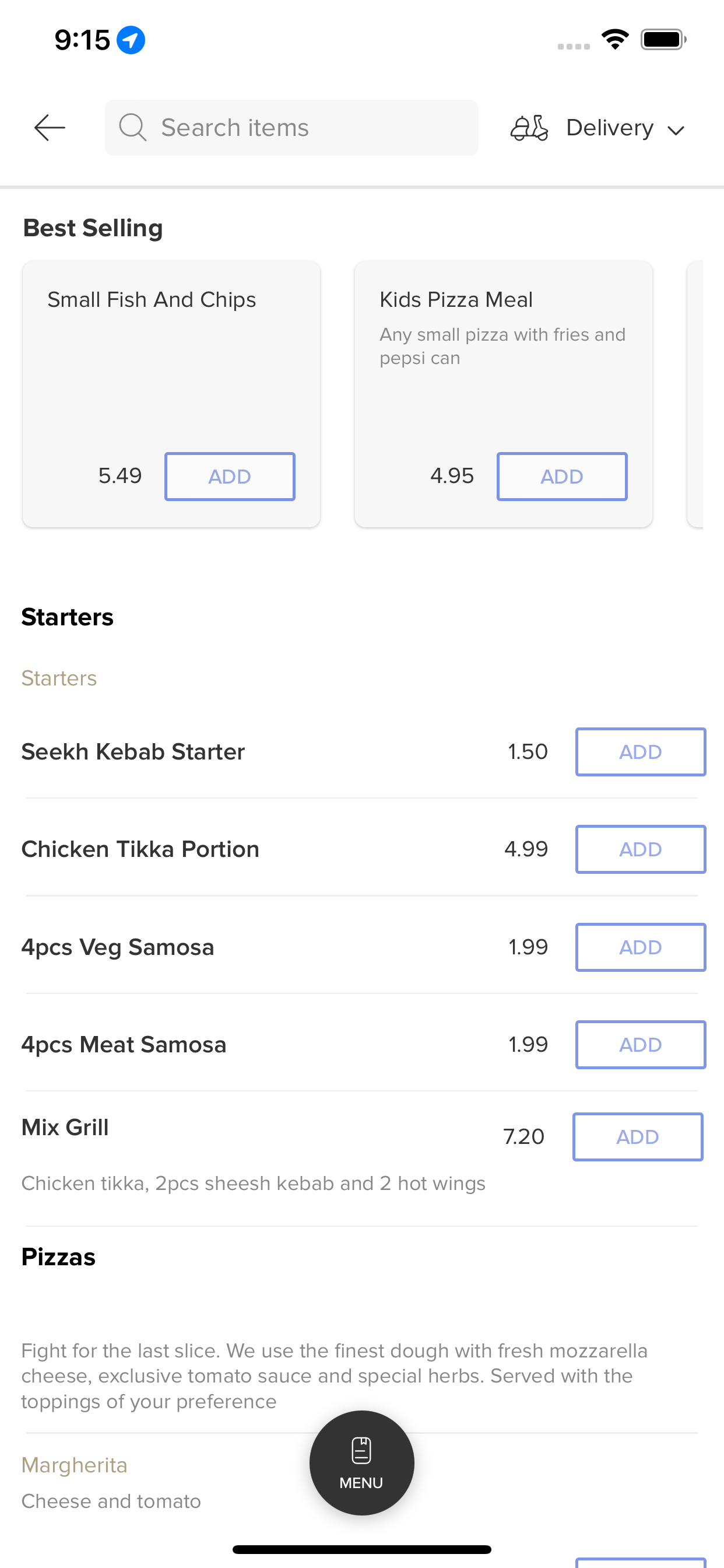Click the search magnifier icon

point(132,128)
